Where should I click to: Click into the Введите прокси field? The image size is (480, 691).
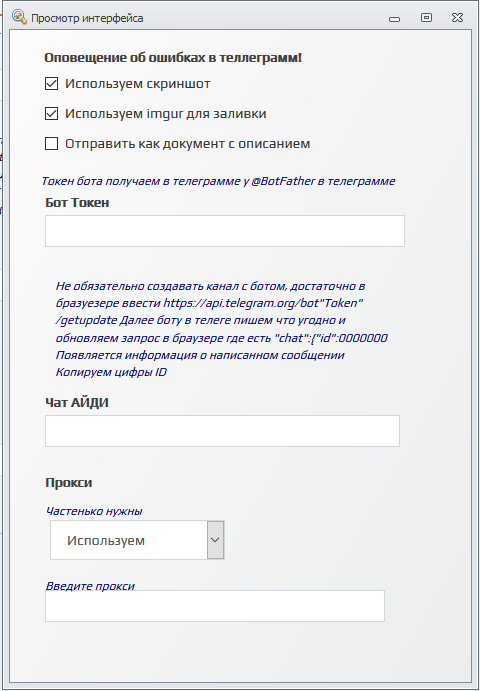coord(215,606)
